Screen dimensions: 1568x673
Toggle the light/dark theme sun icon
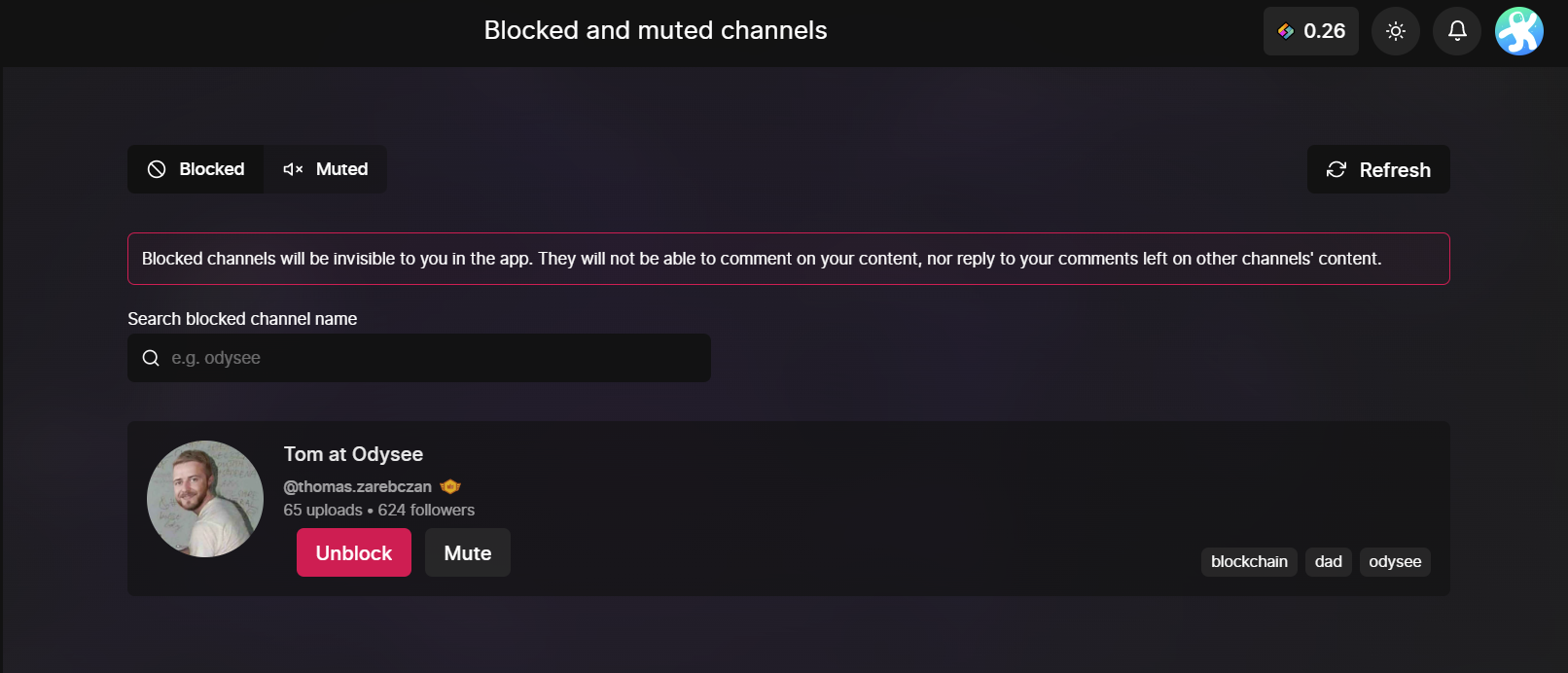tap(1396, 31)
